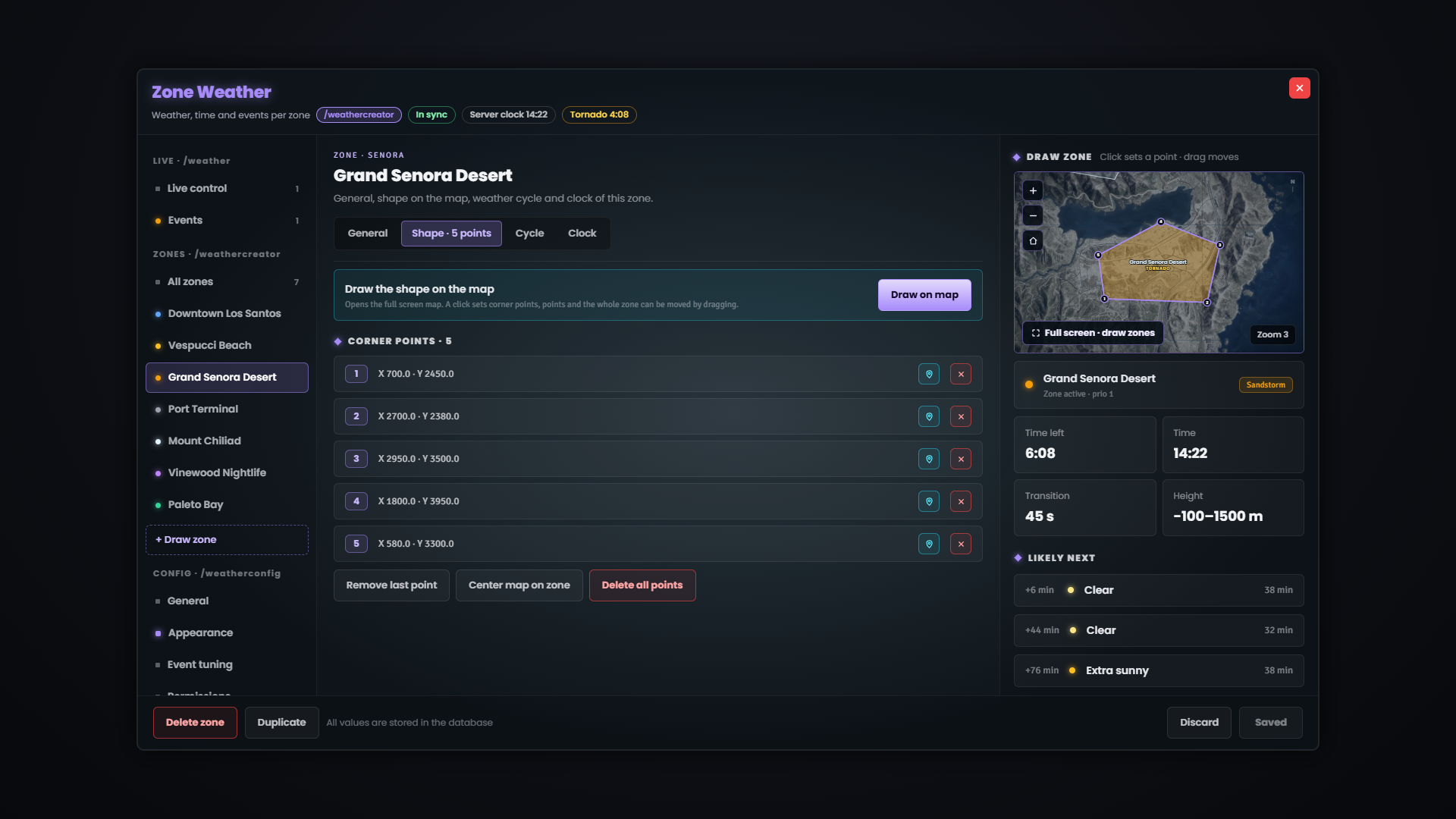
Task: Select Mount Chiliad zone
Action: click(x=227, y=441)
